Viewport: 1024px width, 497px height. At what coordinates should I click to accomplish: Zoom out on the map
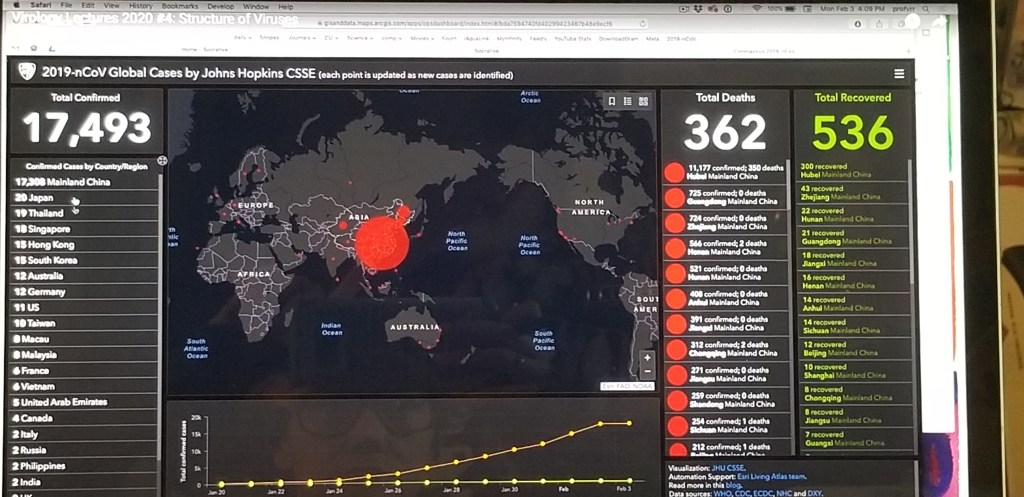coord(647,373)
